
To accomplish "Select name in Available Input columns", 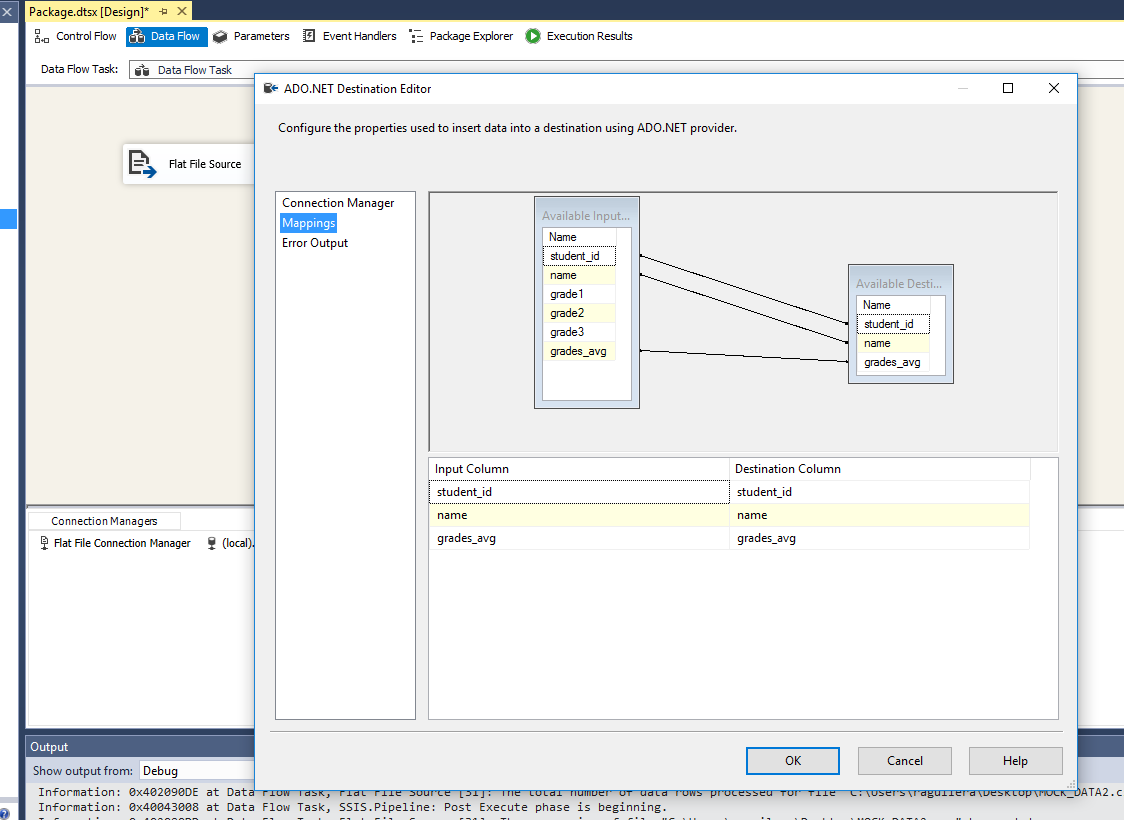I will (579, 275).
